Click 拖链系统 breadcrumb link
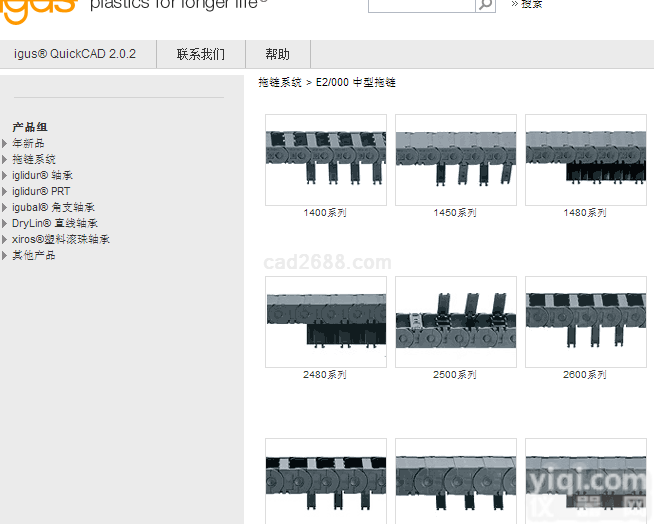The width and height of the screenshot is (654, 524). (x=279, y=82)
